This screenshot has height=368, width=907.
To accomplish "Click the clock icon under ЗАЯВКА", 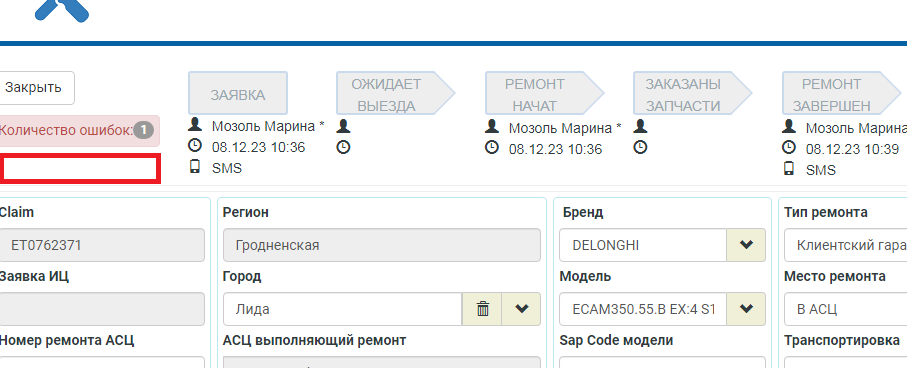I will click(195, 146).
